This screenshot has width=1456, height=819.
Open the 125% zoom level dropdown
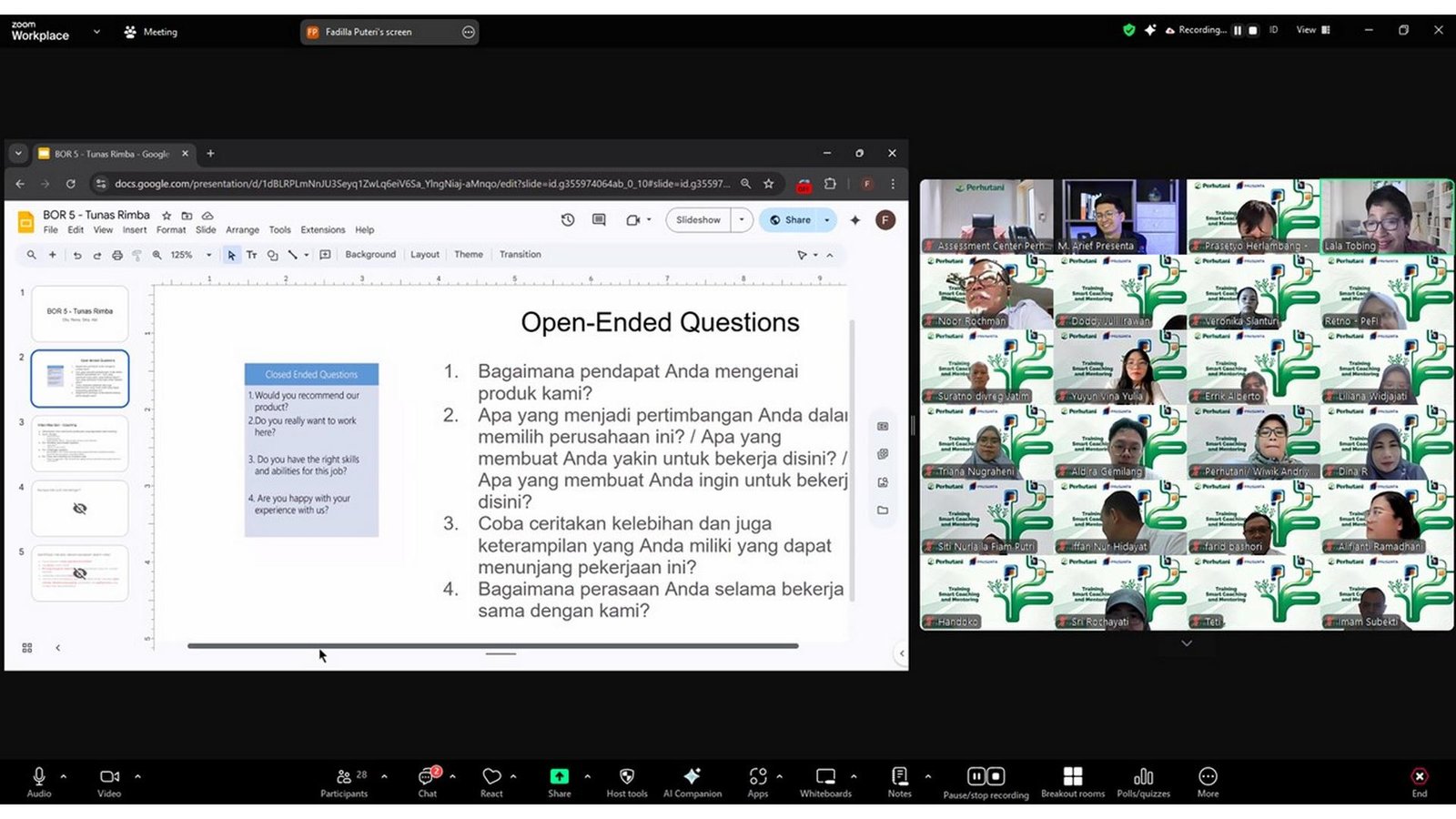(x=191, y=256)
